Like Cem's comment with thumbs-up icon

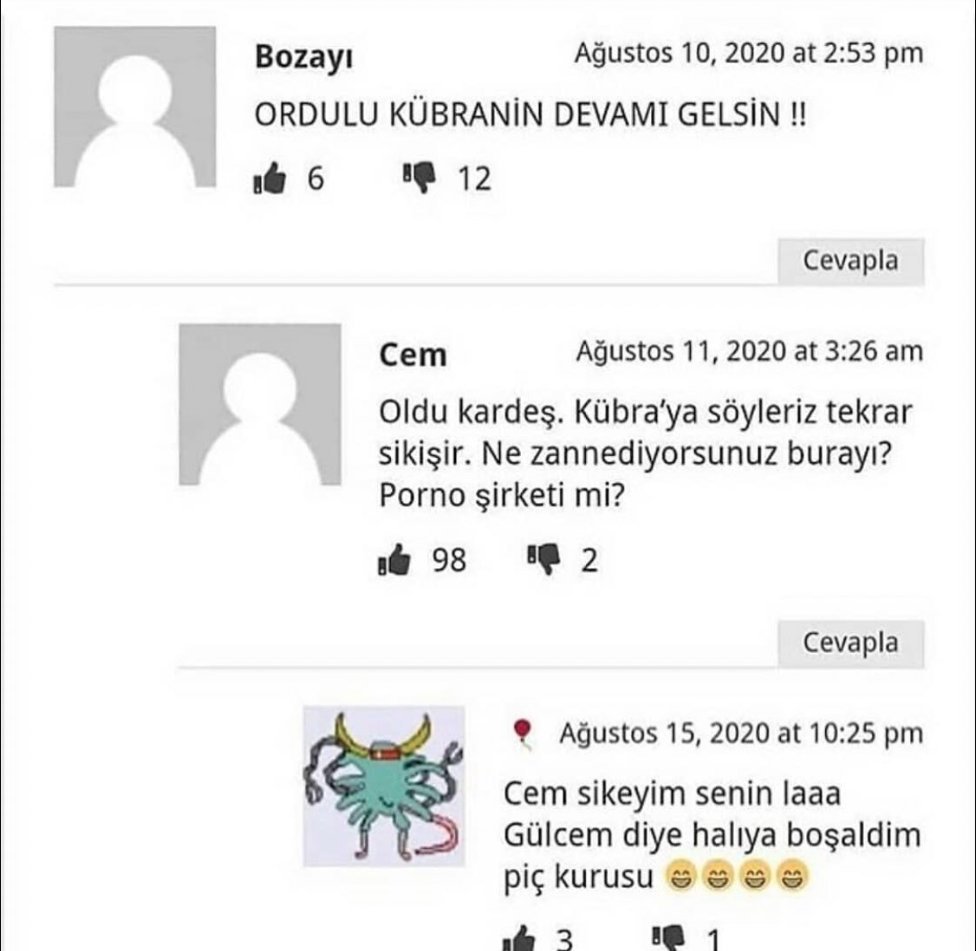(394, 560)
